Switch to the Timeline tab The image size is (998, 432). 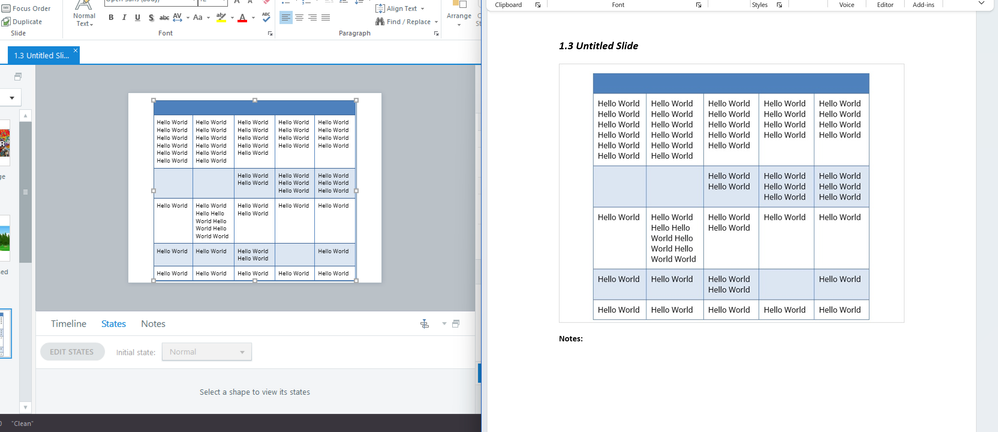[68, 324]
